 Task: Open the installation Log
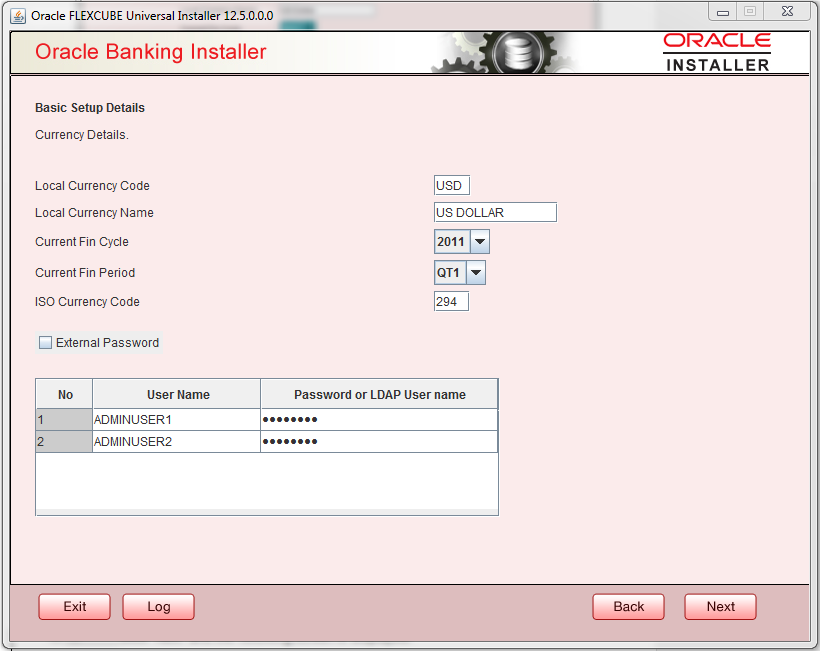tap(158, 606)
